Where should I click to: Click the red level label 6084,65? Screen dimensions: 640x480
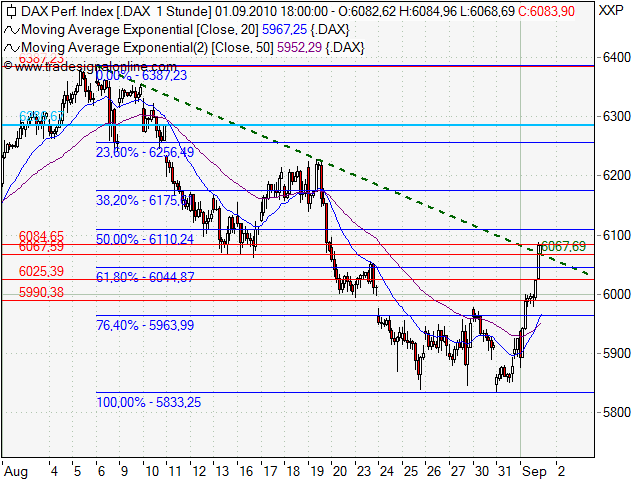(41, 235)
